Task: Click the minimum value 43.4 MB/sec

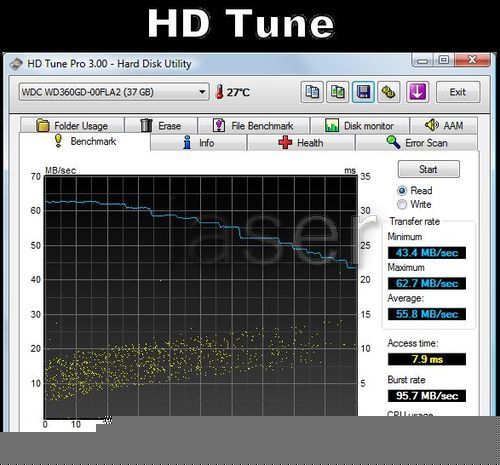Action: point(427,253)
